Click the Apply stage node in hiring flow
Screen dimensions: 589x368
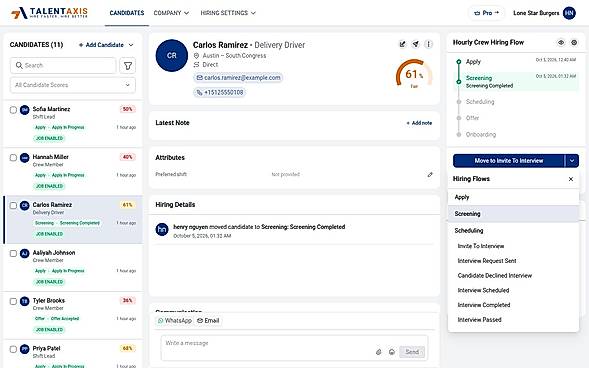459,62
